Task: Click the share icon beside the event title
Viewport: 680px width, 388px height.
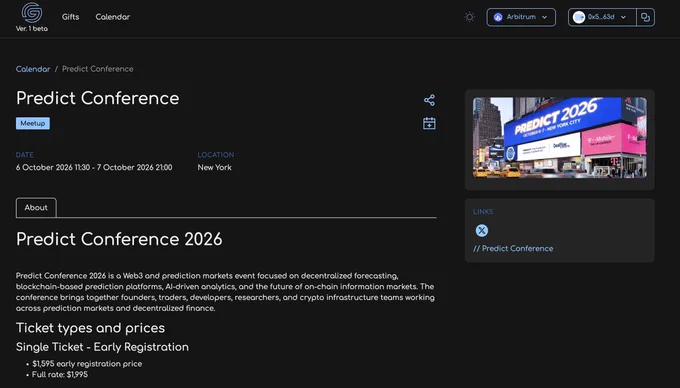Action: click(x=429, y=100)
